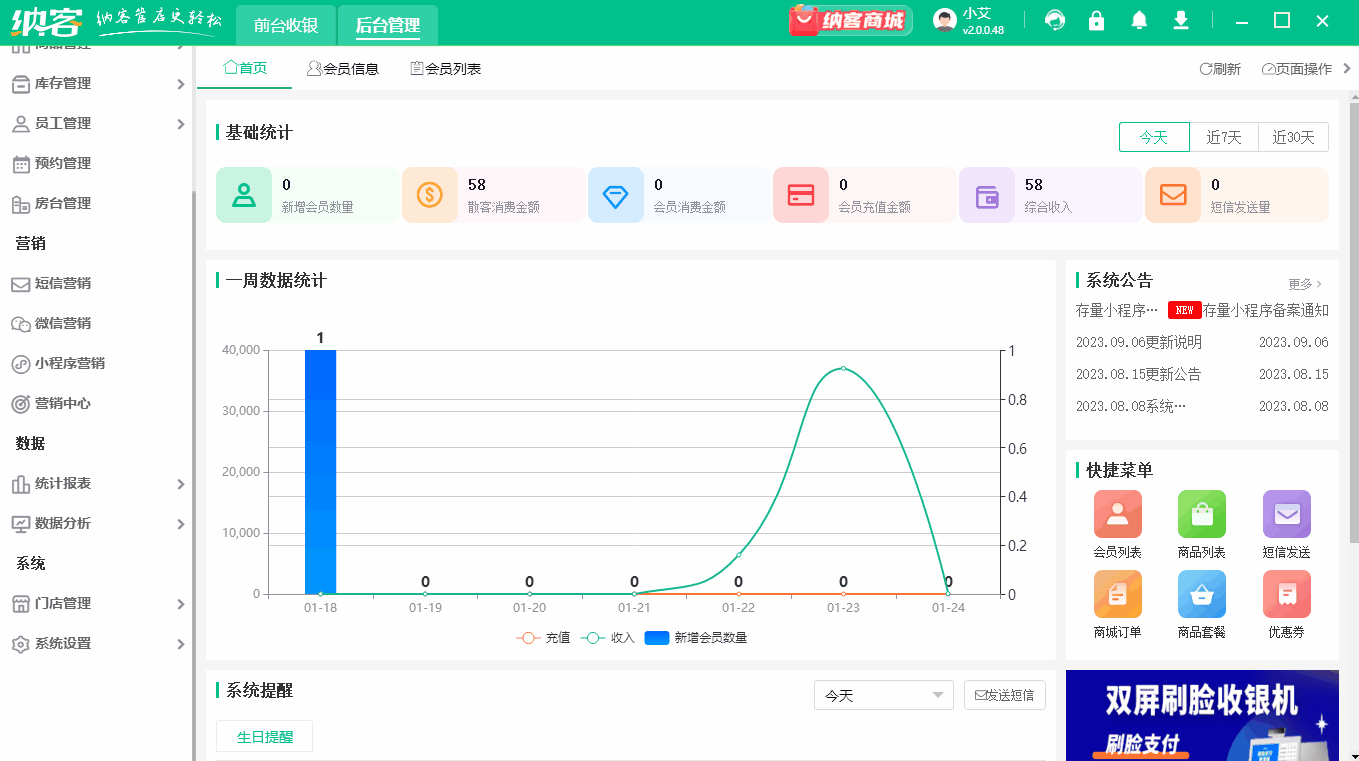This screenshot has width=1359, height=761.
Task: Open the 会员列表 quick menu icon
Action: (1117, 513)
